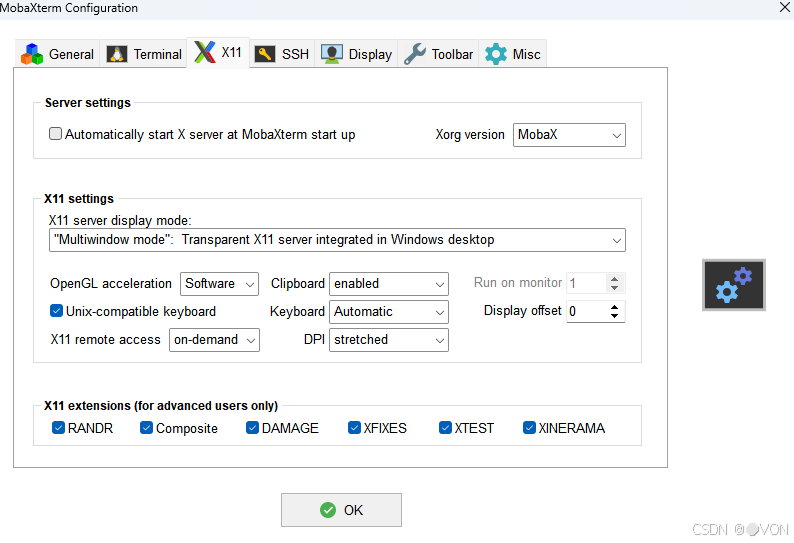Screen dimensions: 794x543
Task: Click the green checkmark on OK button
Action: click(328, 510)
